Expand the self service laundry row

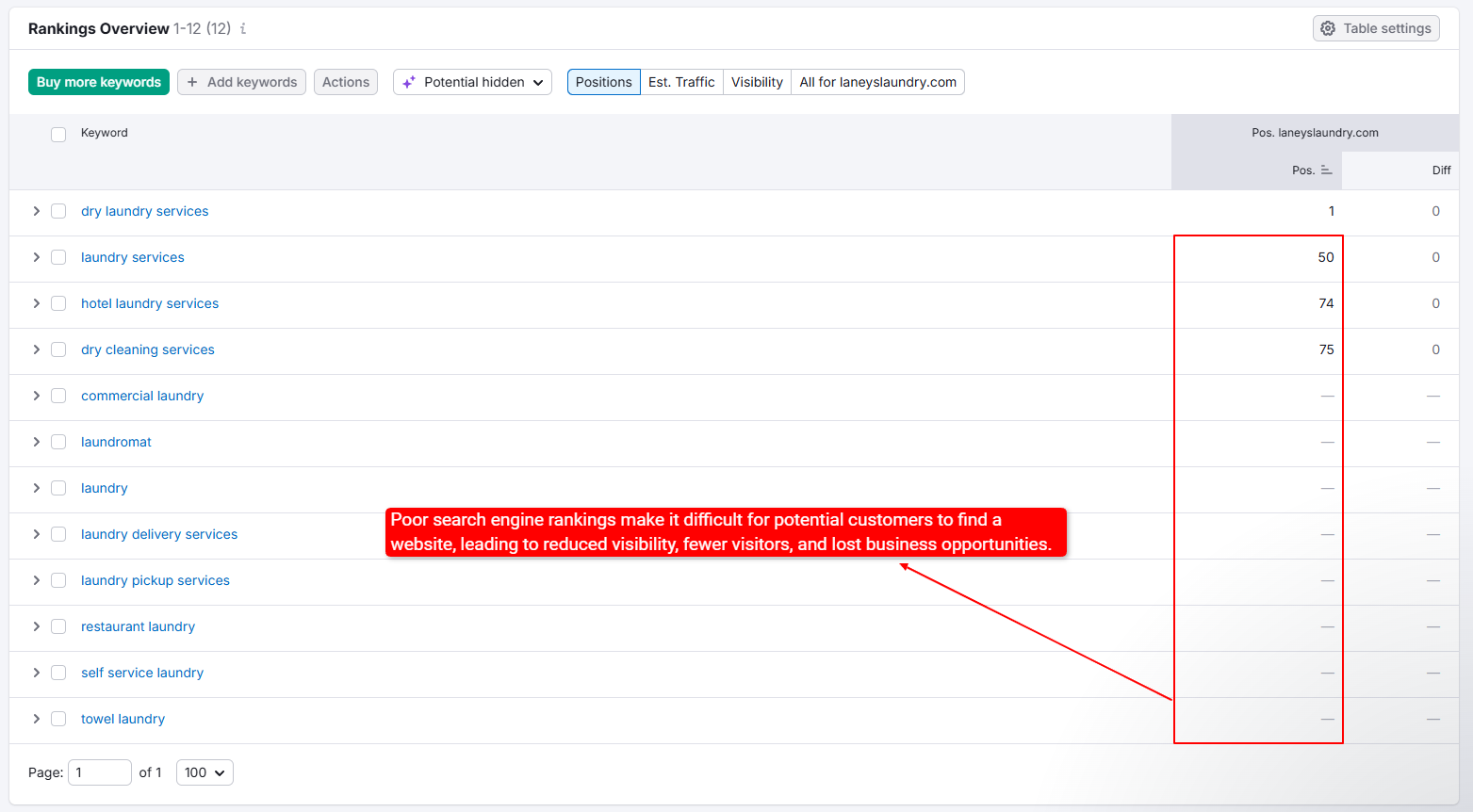click(36, 673)
